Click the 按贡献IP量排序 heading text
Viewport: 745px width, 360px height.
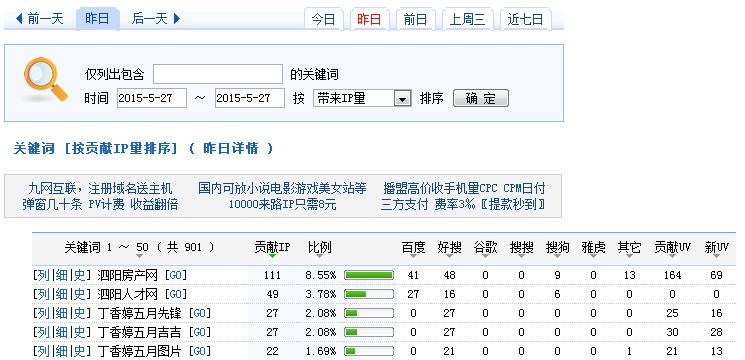click(x=121, y=149)
